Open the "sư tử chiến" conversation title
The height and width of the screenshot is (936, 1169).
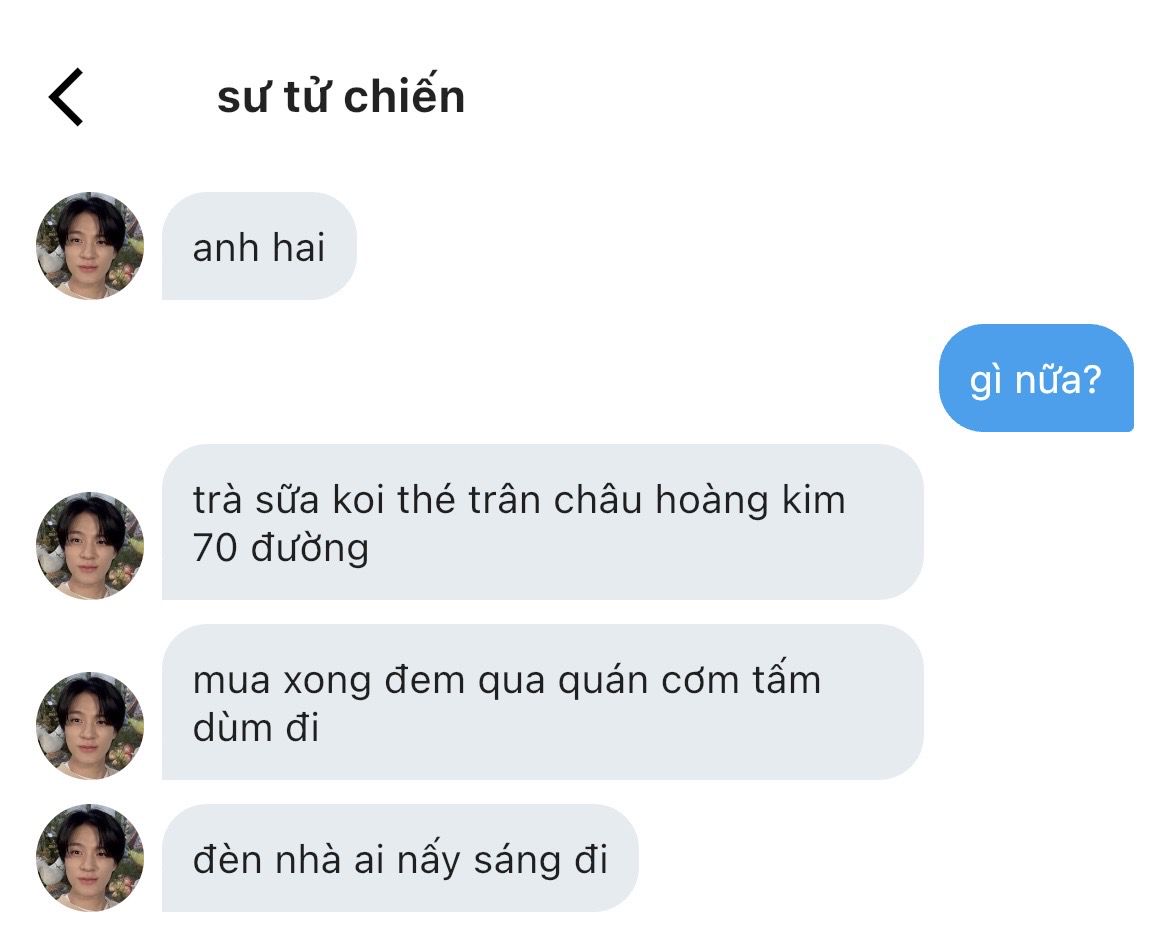coord(341,97)
